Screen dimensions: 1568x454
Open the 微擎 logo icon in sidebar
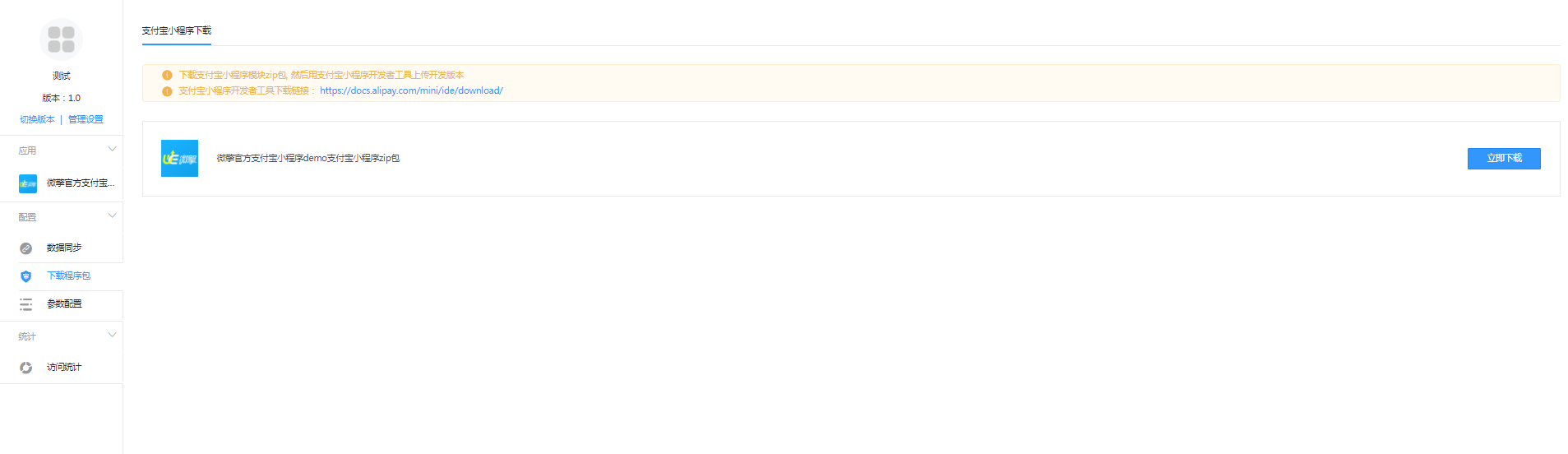28,183
